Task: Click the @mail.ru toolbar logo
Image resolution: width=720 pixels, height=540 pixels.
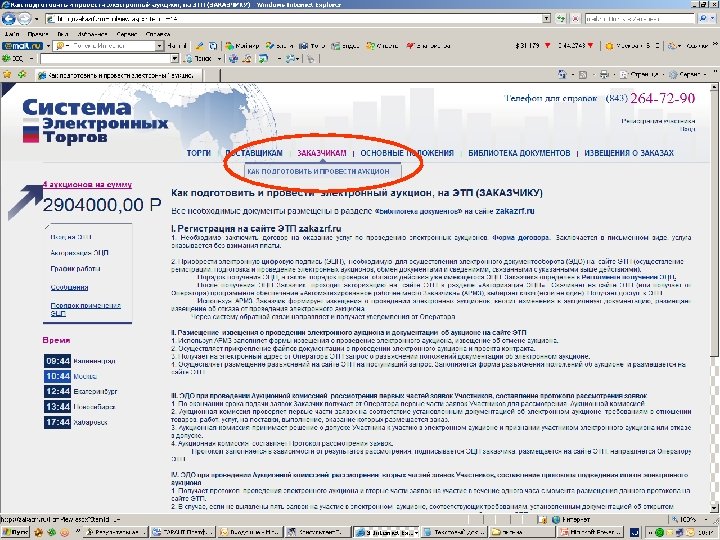Action: coord(22,46)
